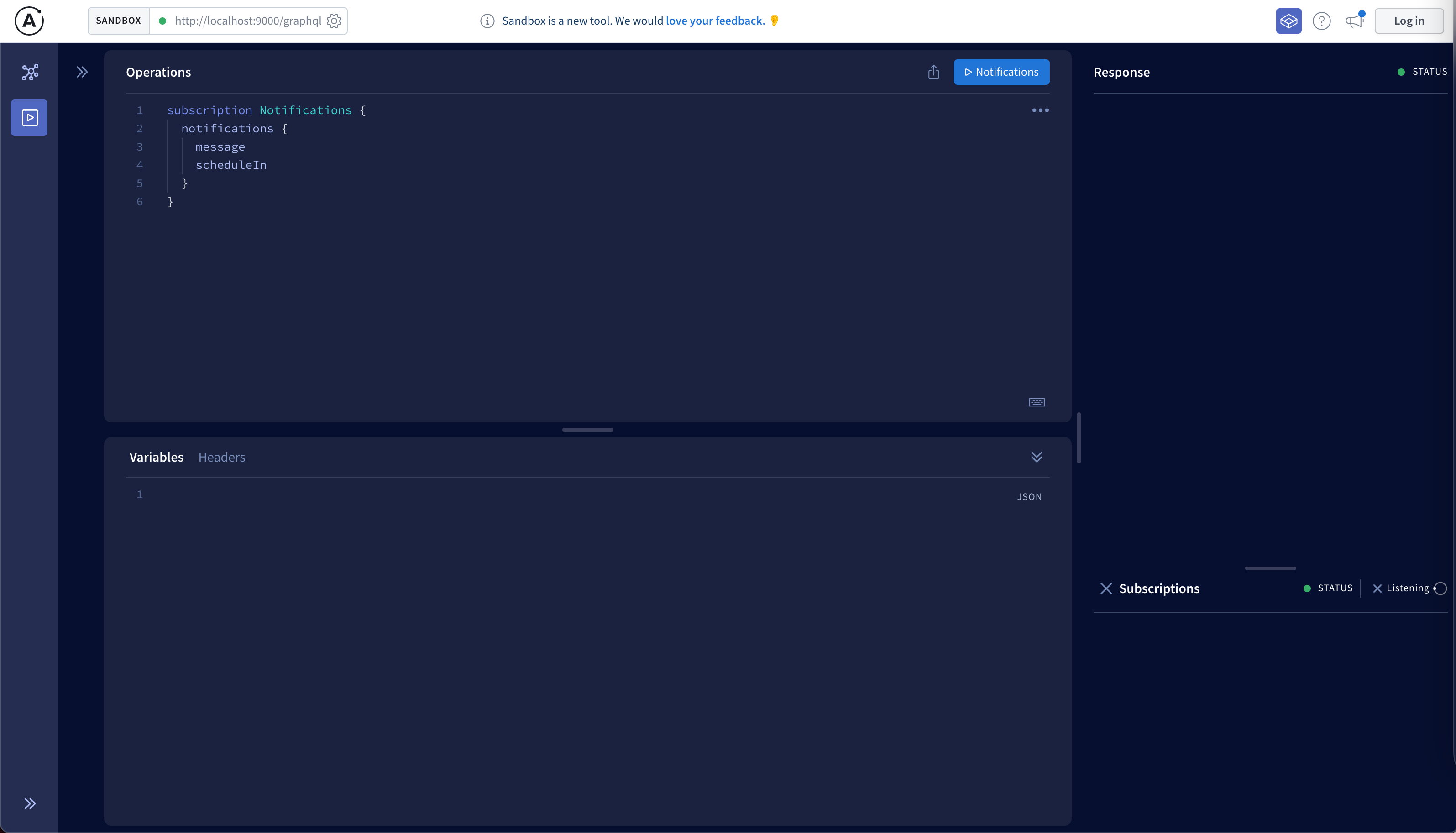The width and height of the screenshot is (1456, 833).
Task: Open the keyboard shortcuts icon
Action: pos(1037,402)
